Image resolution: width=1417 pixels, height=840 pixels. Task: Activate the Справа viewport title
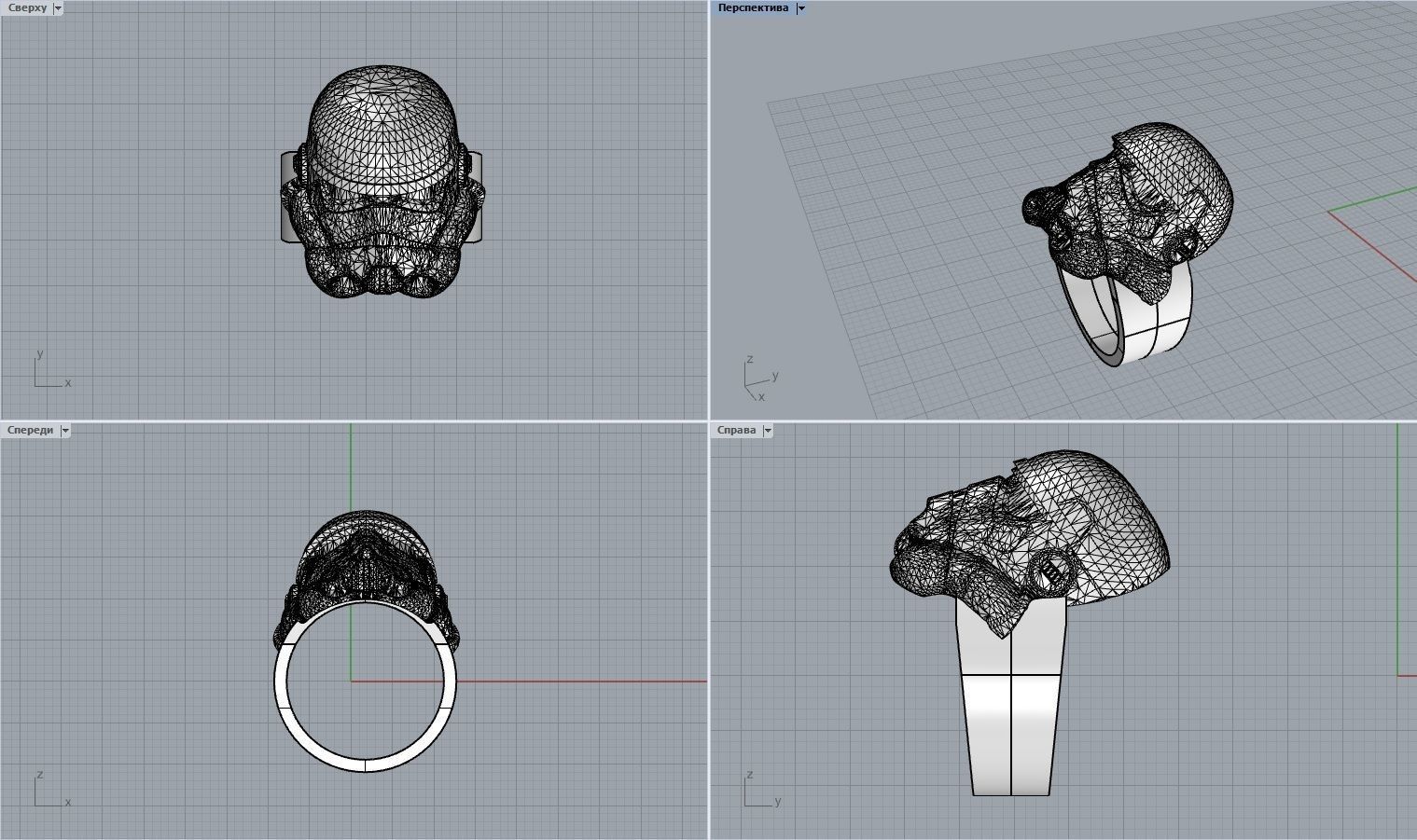click(x=737, y=431)
